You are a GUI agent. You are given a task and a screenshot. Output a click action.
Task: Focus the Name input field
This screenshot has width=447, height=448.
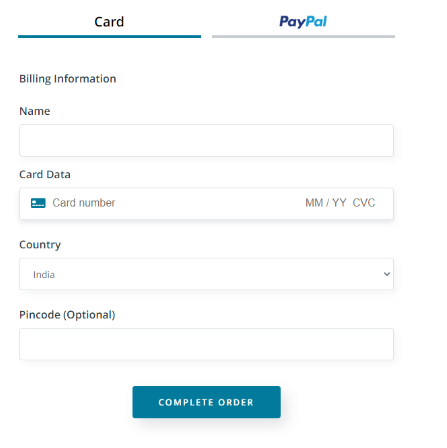click(206, 140)
